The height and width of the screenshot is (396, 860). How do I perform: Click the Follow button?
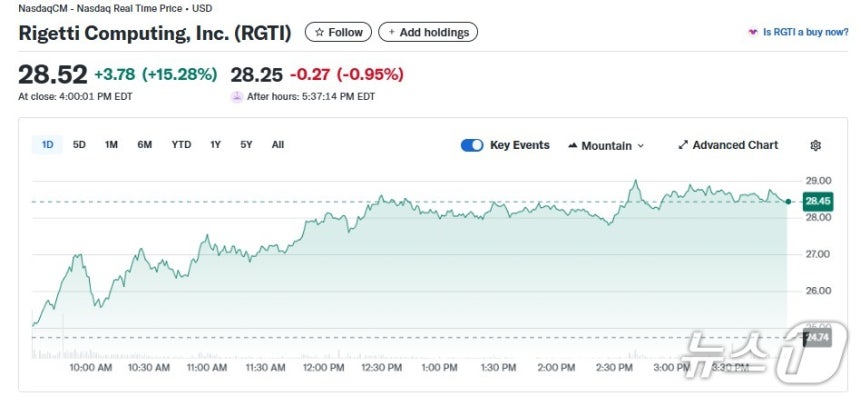338,32
